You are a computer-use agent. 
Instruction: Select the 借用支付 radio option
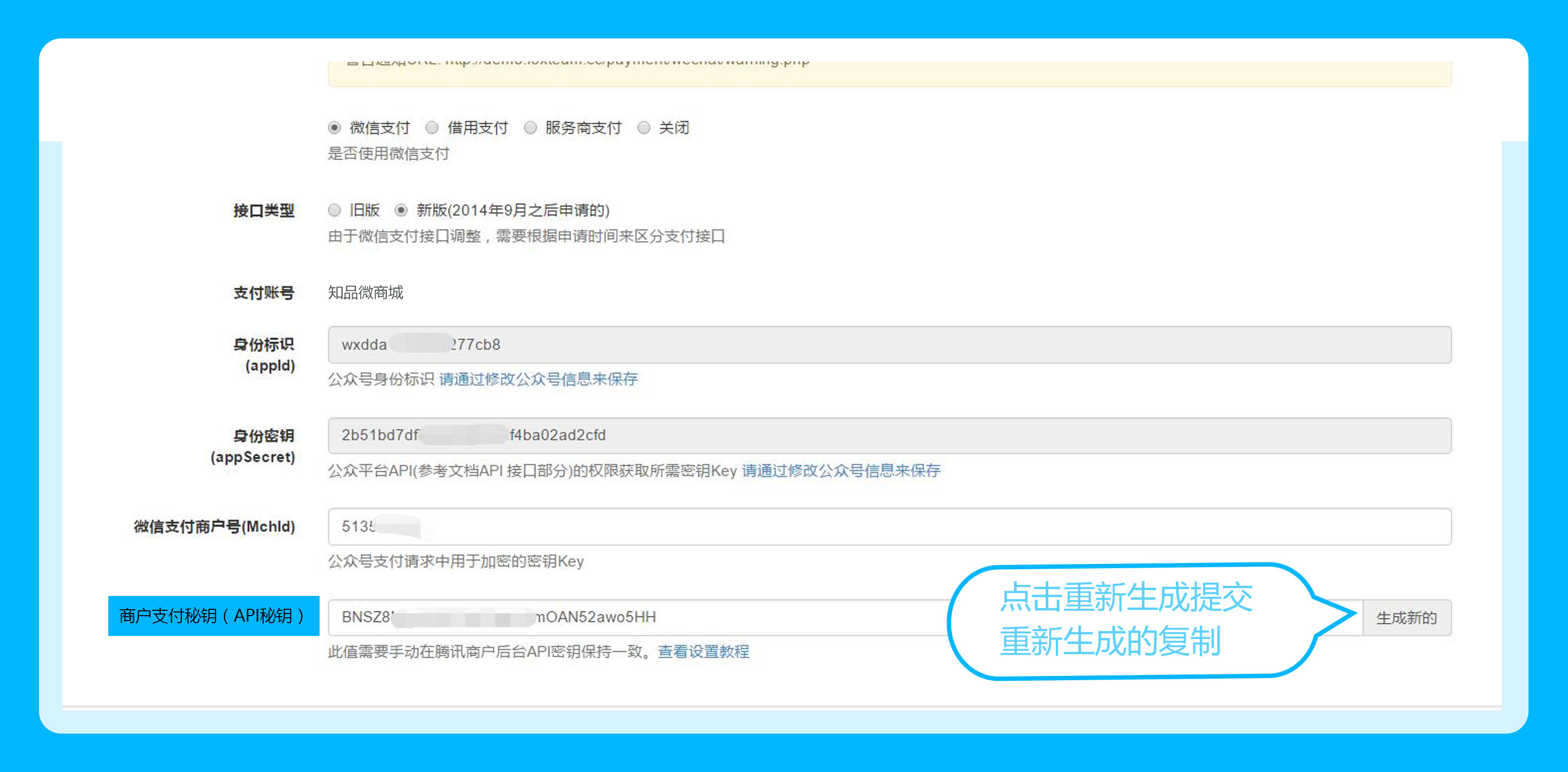pos(432,128)
